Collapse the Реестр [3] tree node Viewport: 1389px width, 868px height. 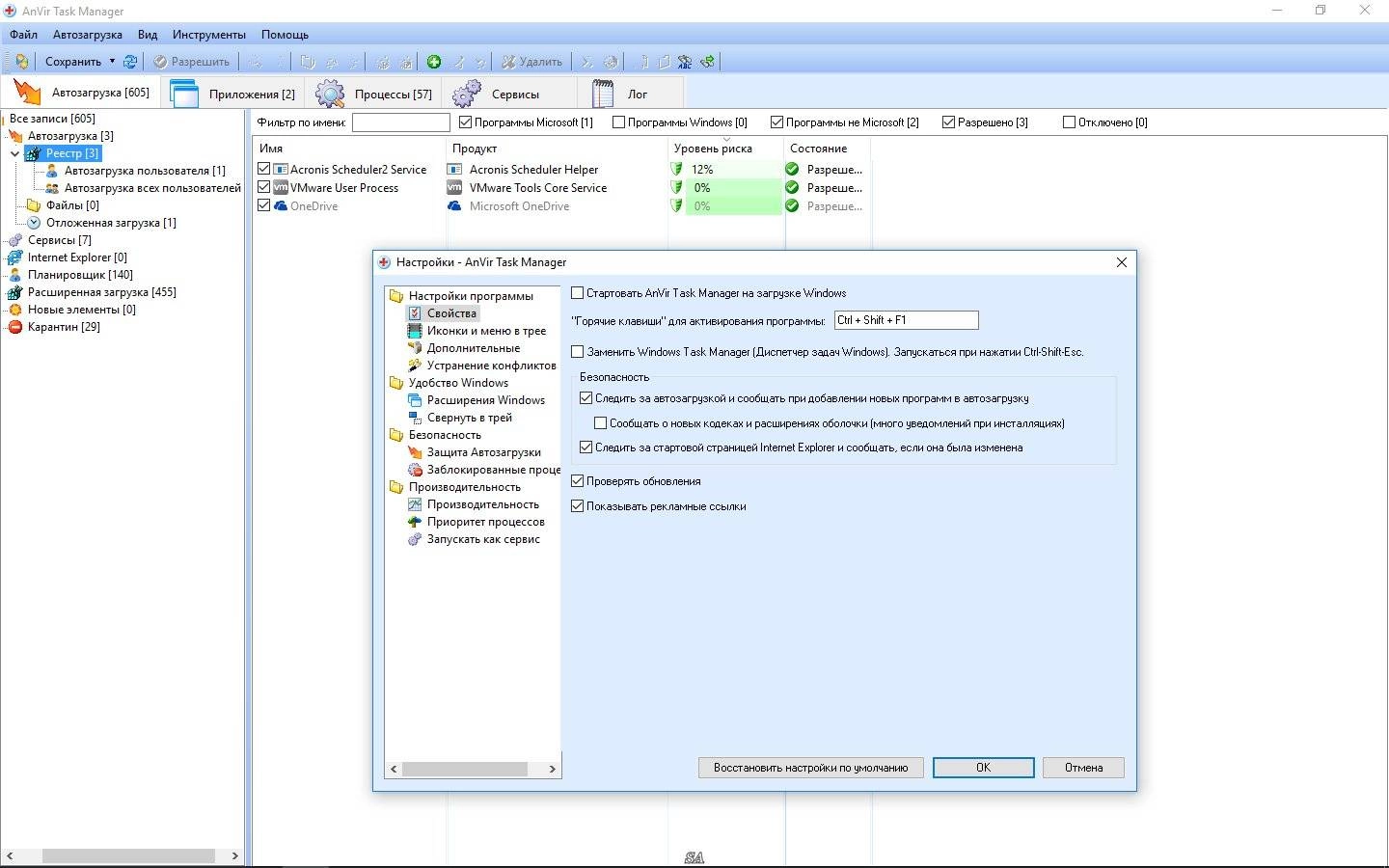[x=14, y=153]
